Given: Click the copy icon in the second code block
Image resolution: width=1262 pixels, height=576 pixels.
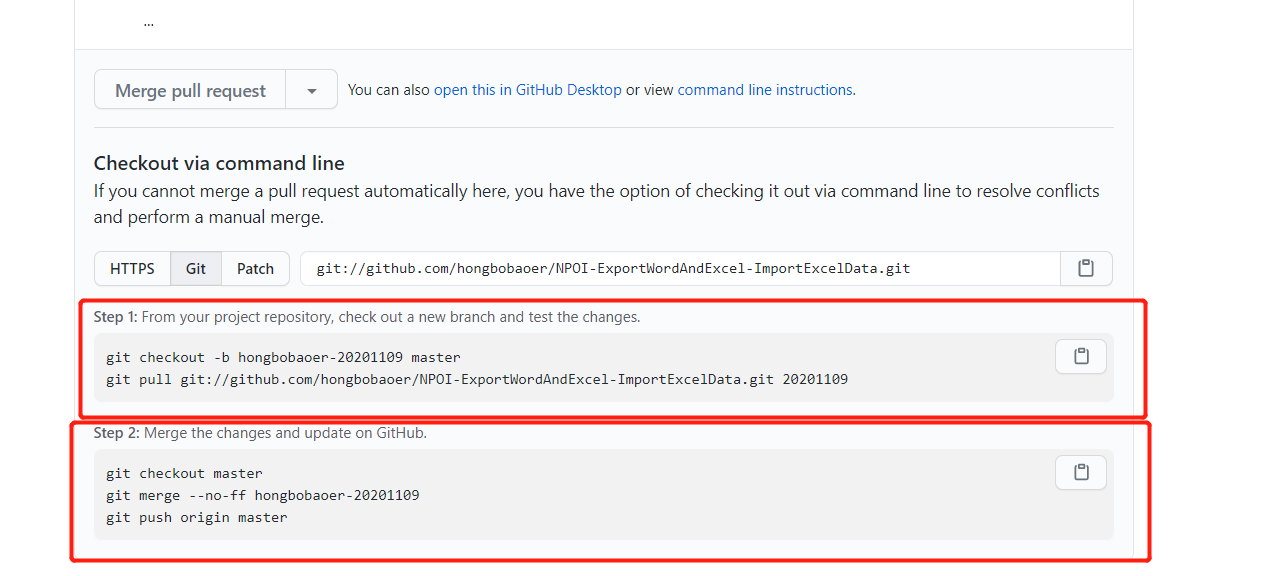Looking at the screenshot, I should pyautogui.click(x=1080, y=472).
